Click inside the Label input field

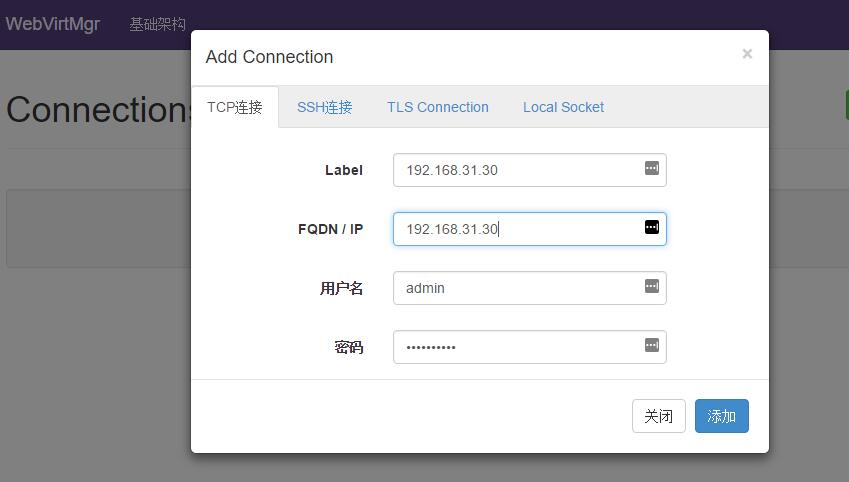pyautogui.click(x=515, y=170)
